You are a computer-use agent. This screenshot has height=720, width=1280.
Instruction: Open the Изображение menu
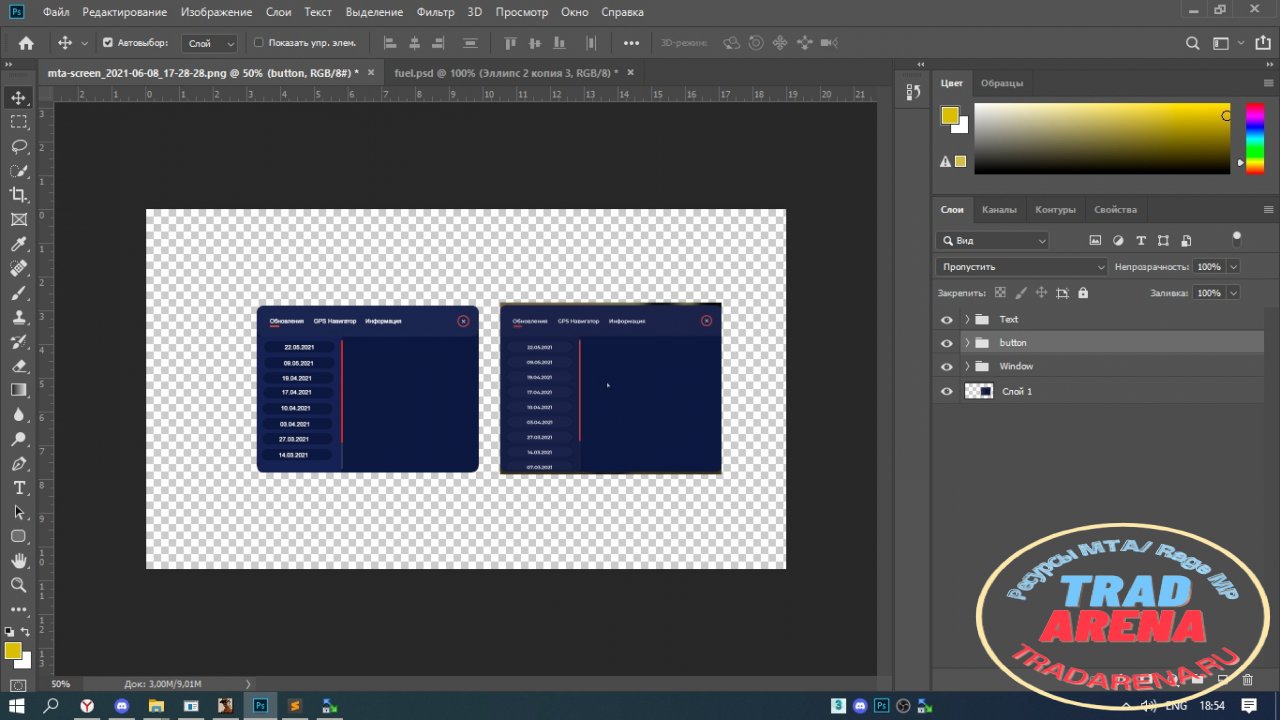(x=217, y=12)
